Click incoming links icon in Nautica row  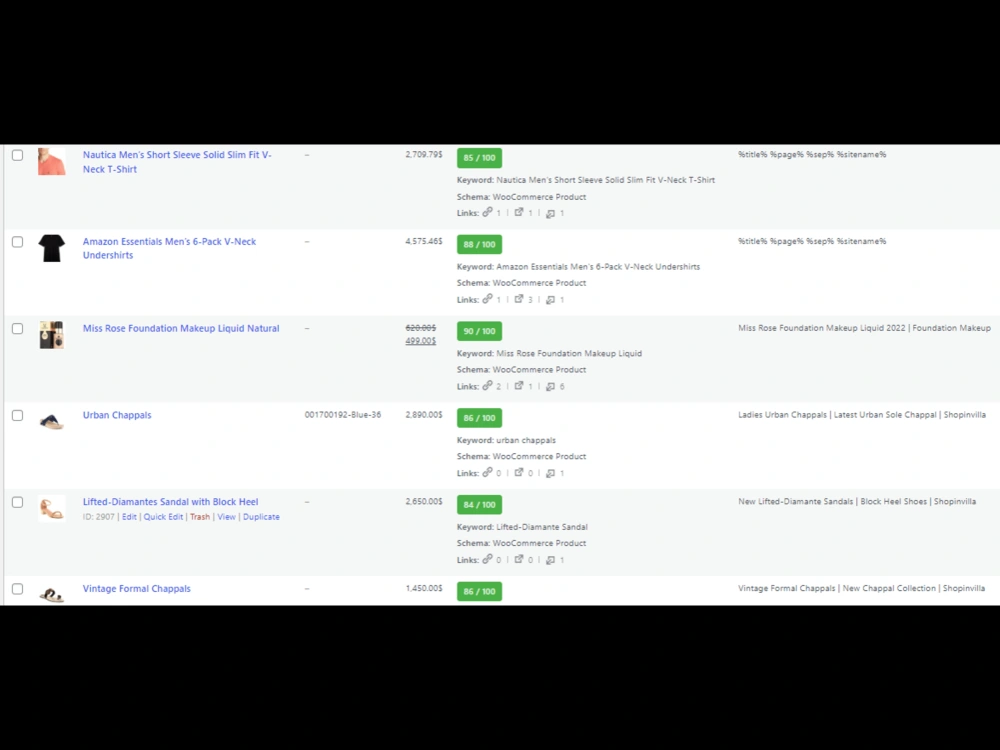tap(550, 213)
